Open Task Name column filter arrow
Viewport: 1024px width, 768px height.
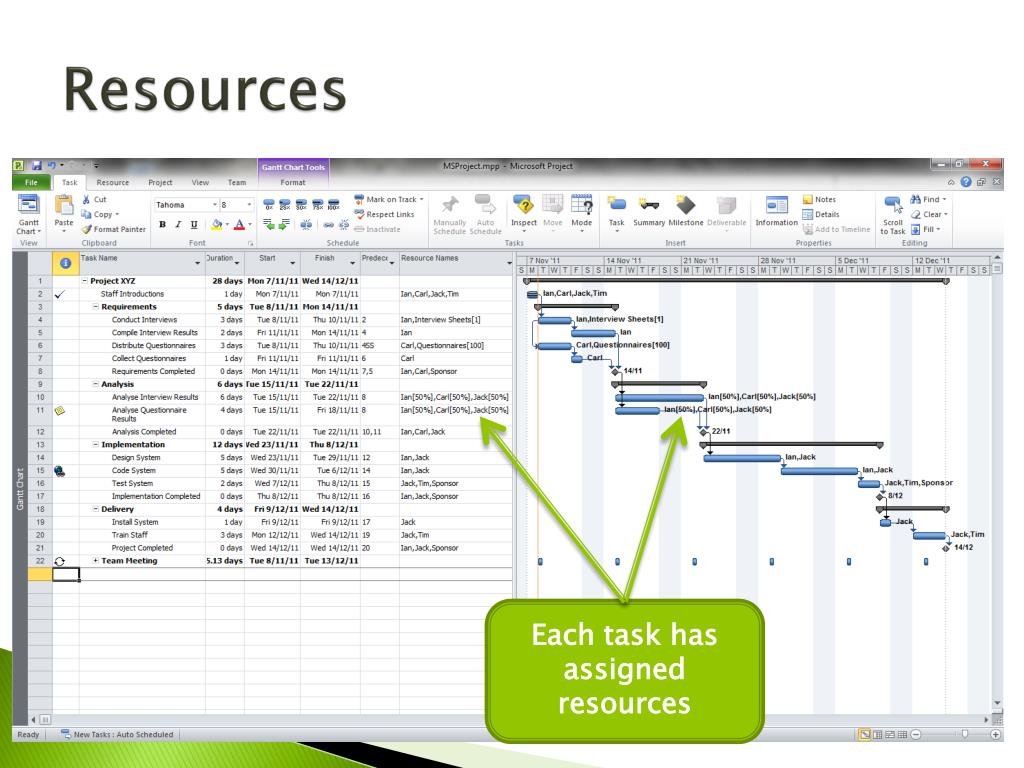[197, 263]
